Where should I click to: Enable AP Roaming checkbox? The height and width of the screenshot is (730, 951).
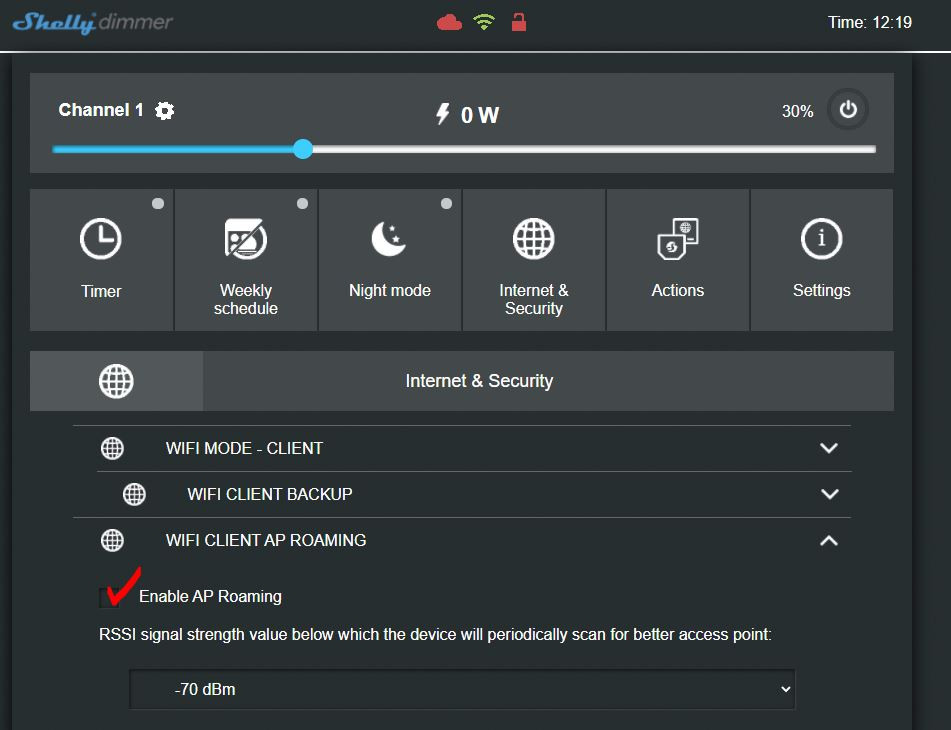(x=109, y=597)
